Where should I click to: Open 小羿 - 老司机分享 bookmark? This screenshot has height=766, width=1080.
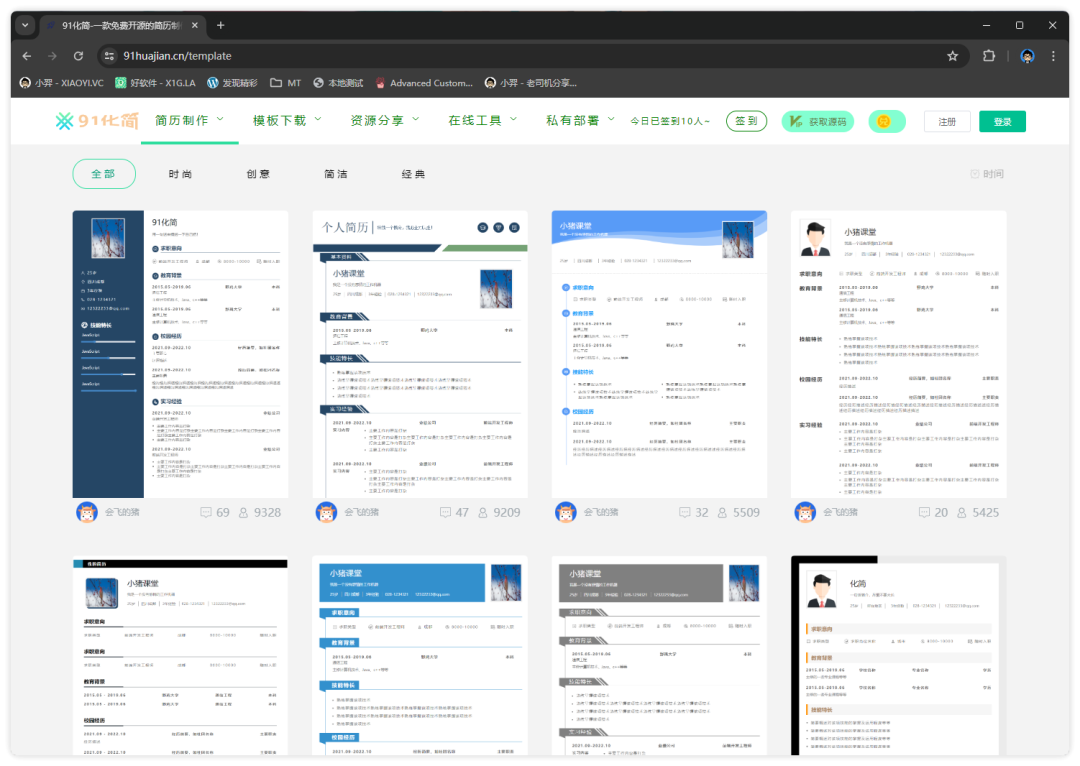(x=530, y=83)
